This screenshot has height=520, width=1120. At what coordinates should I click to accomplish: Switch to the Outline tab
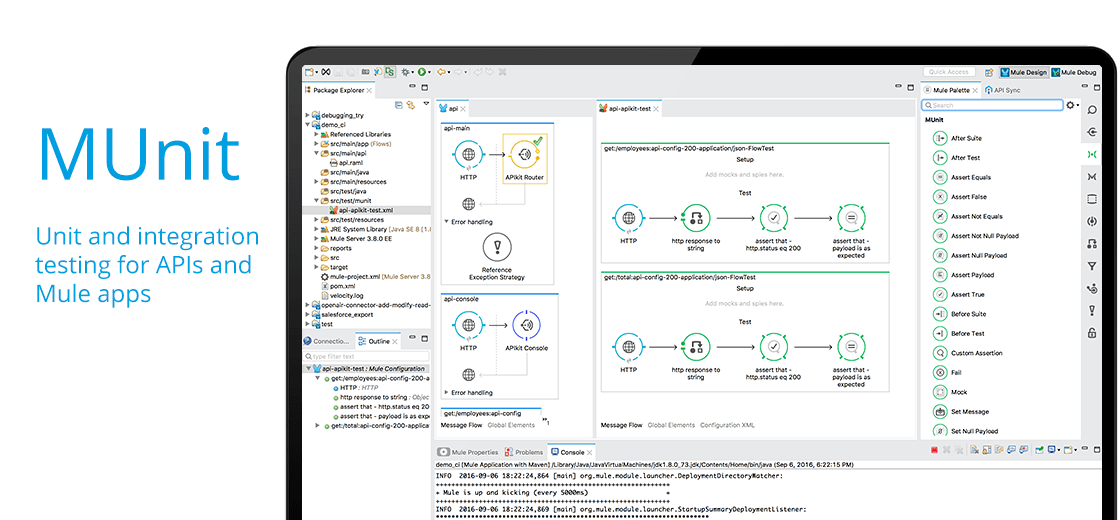(378, 341)
